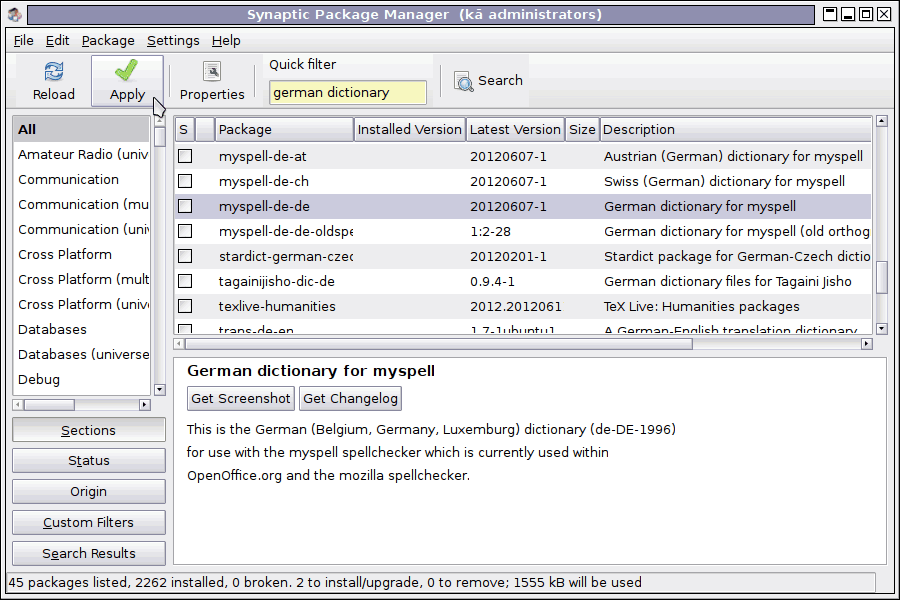The image size is (900, 600).
Task: Toggle checkbox for myspell-de-at
Action: pos(185,156)
